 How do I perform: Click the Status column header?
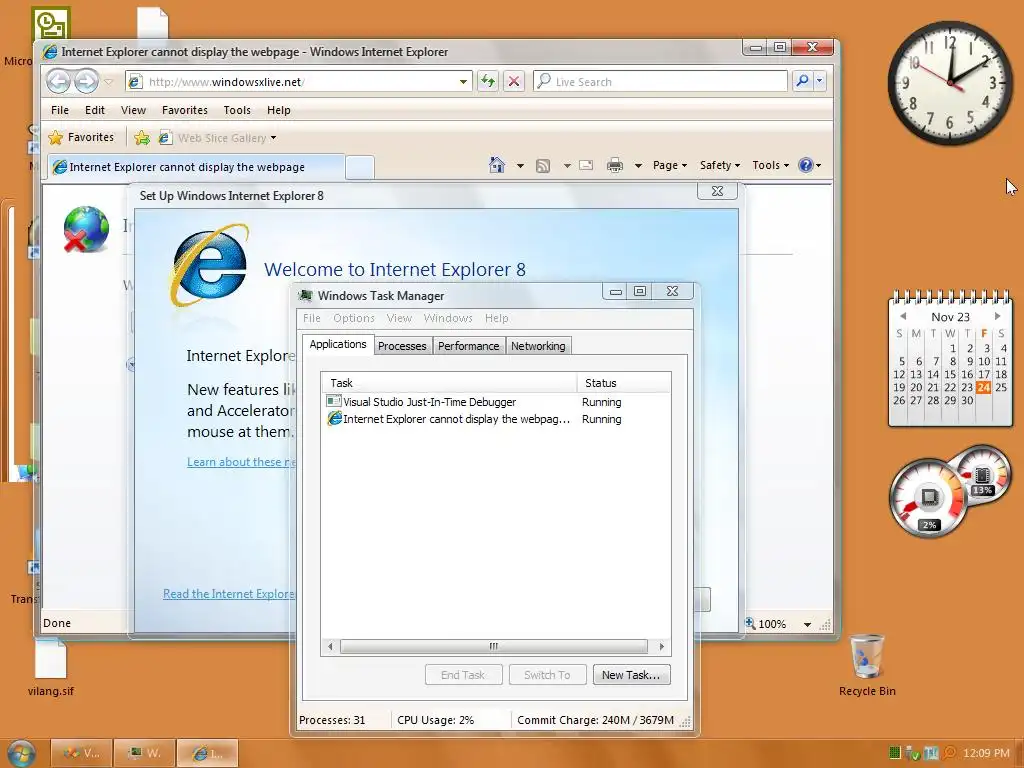tap(624, 383)
